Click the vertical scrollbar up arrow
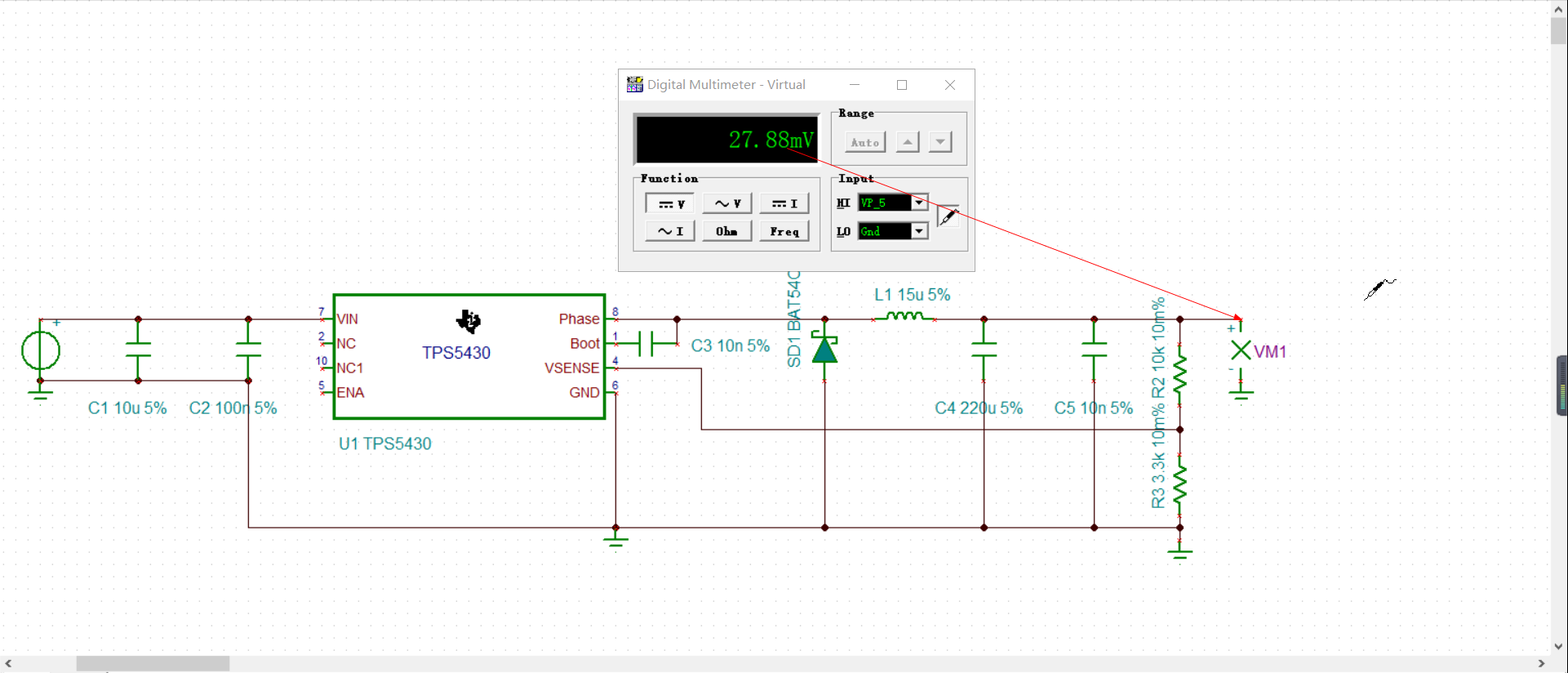The height and width of the screenshot is (673, 1568). [1559, 8]
